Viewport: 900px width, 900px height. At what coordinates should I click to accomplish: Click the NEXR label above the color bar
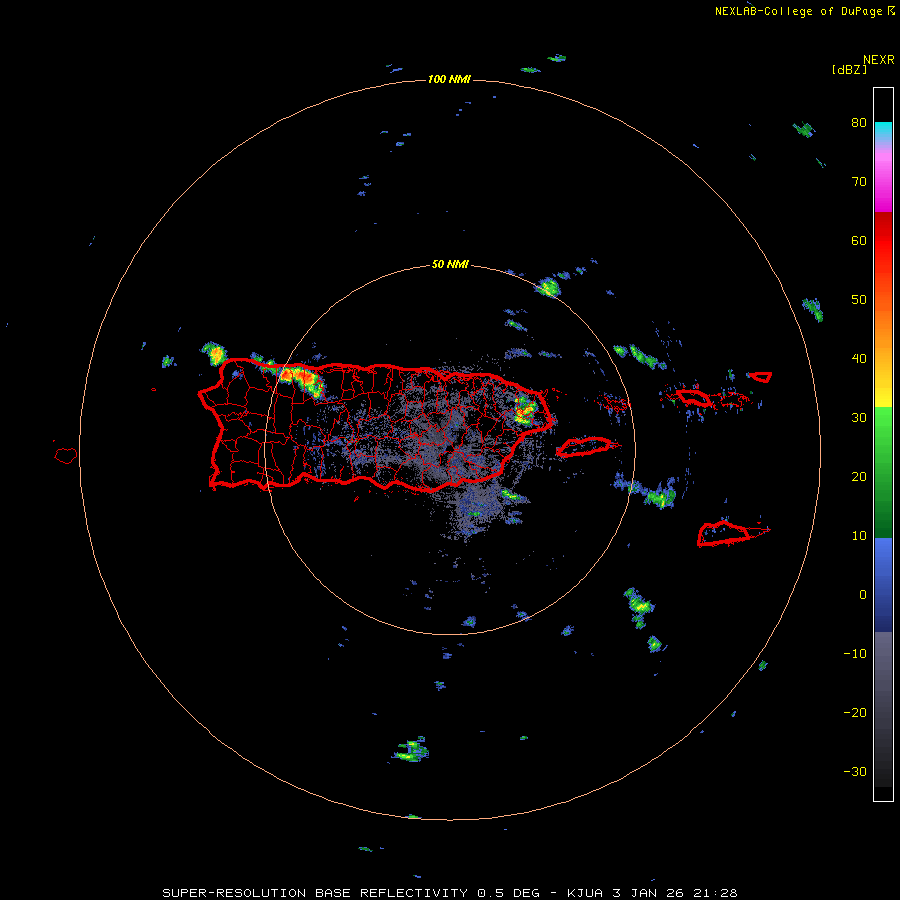(x=879, y=60)
